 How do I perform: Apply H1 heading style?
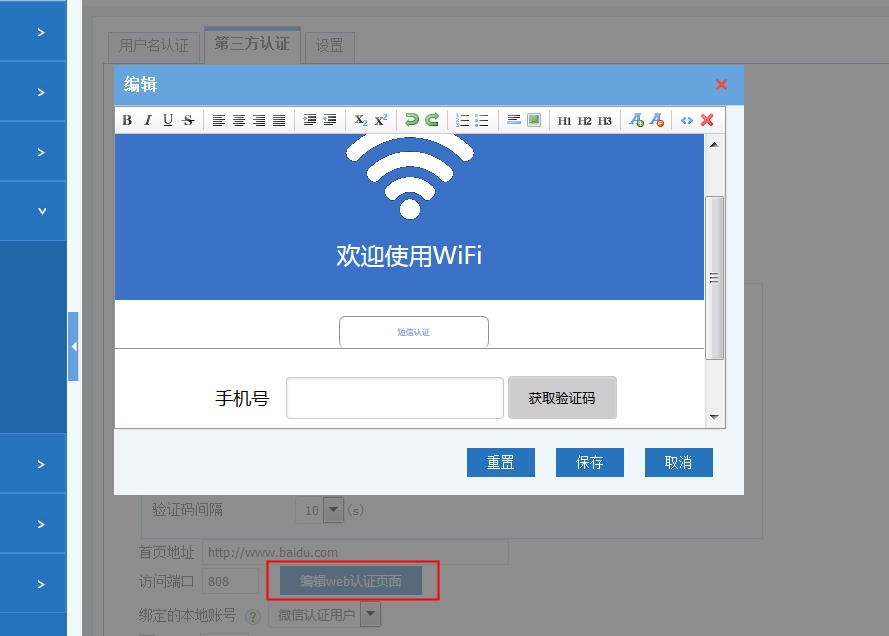point(564,120)
